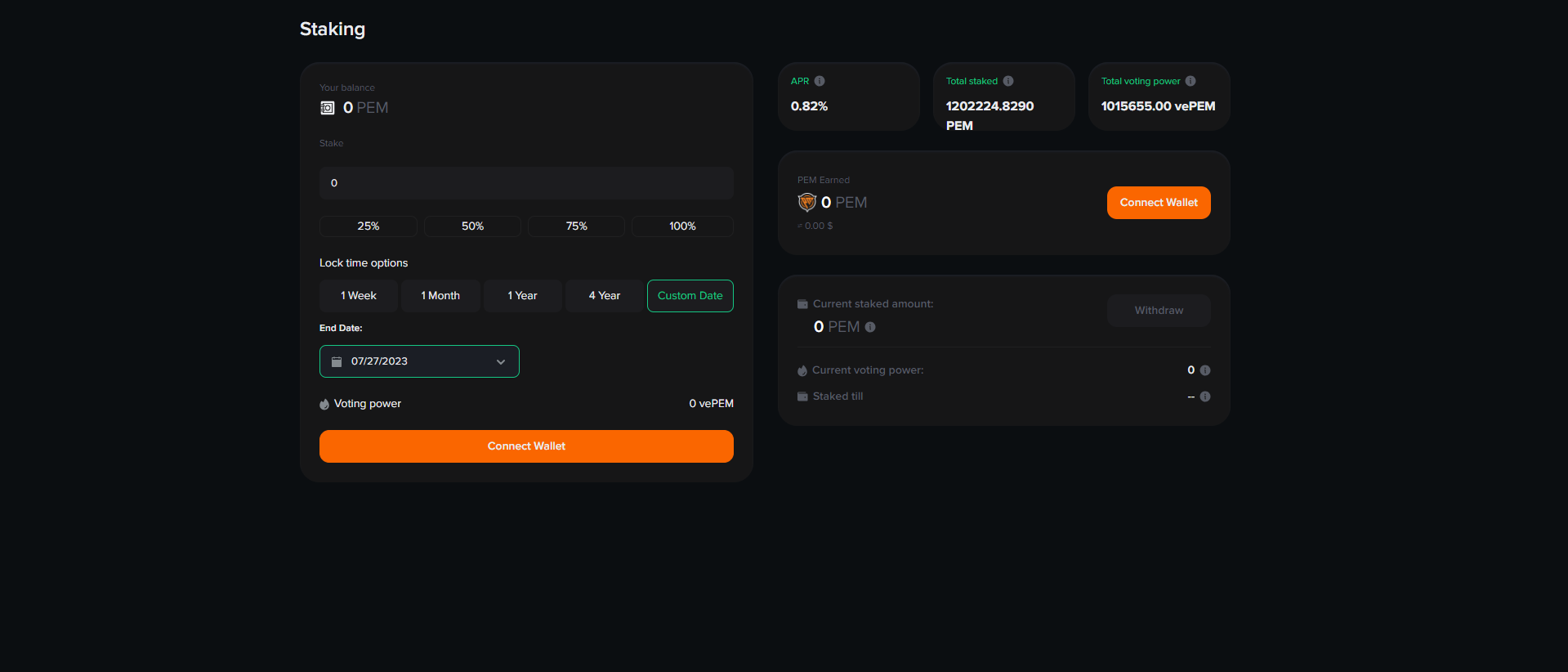Click the Stake amount input field
Viewport: 1568px width, 672px height.
(x=526, y=183)
